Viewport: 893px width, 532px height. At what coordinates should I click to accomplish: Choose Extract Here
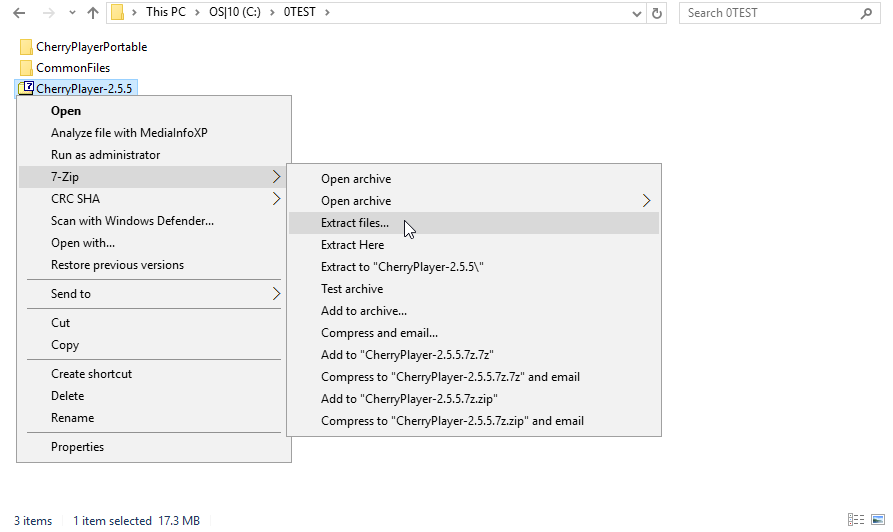pos(474,245)
